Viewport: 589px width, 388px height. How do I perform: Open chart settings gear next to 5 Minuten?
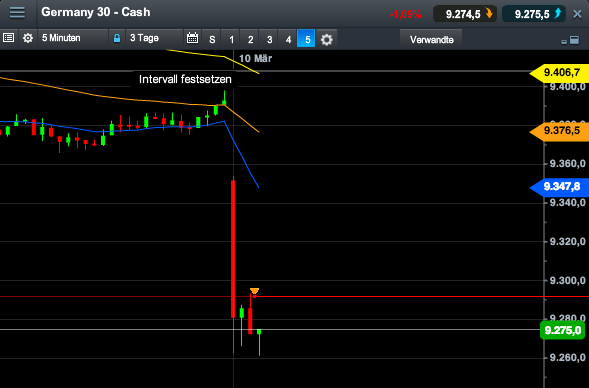pyautogui.click(x=28, y=38)
